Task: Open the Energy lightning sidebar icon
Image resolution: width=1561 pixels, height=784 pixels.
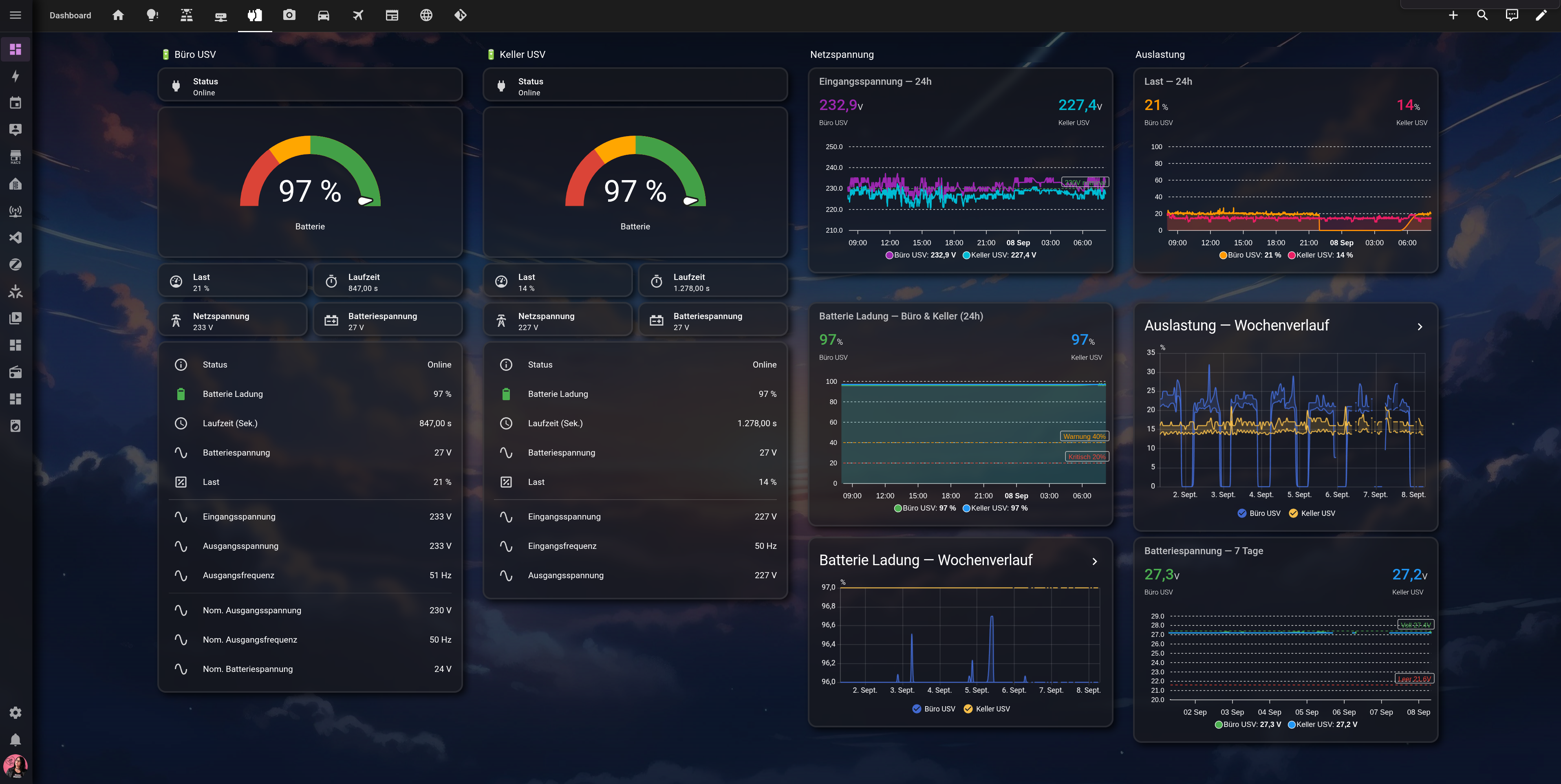Action: pyautogui.click(x=16, y=76)
